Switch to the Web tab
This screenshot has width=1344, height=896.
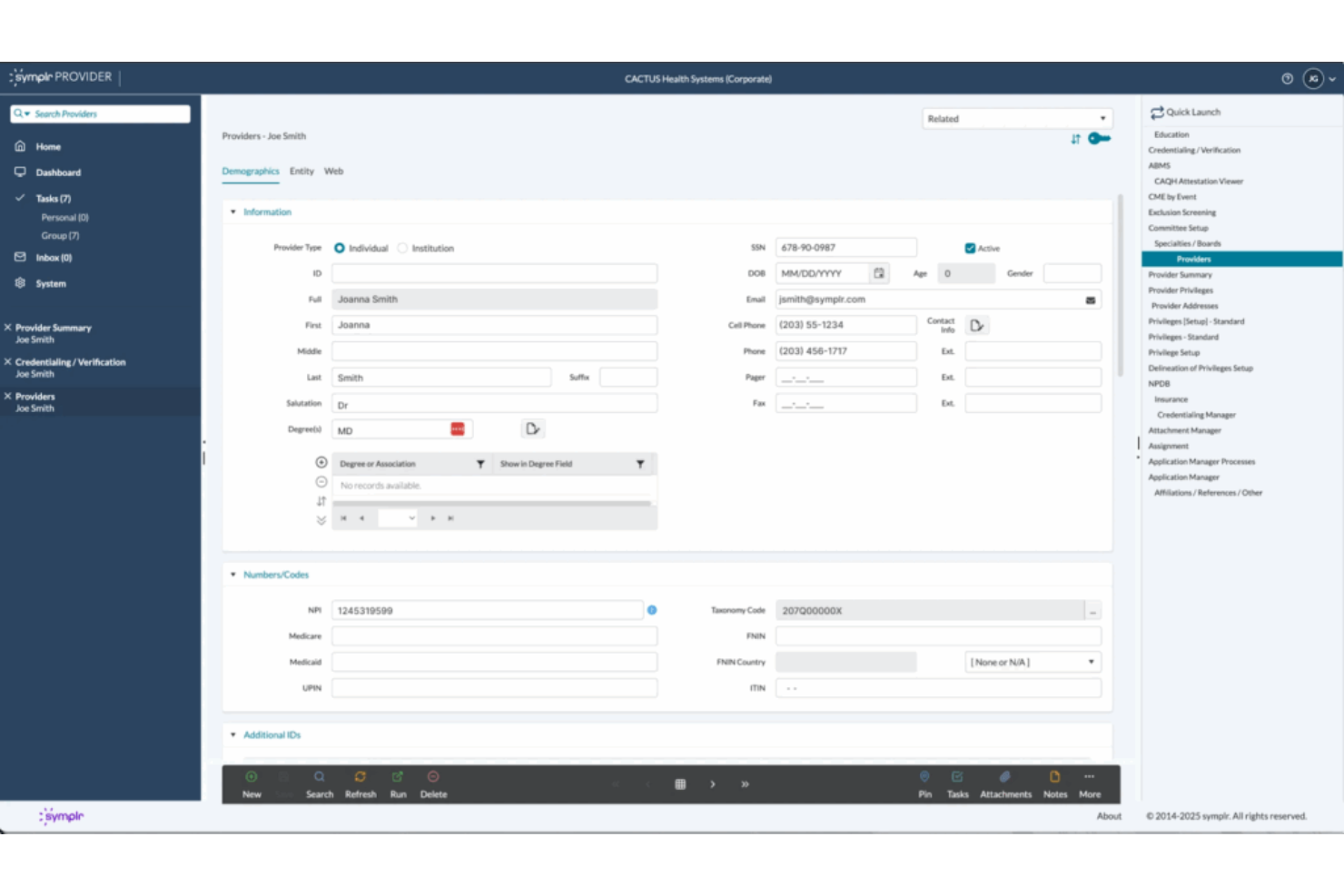tap(334, 172)
